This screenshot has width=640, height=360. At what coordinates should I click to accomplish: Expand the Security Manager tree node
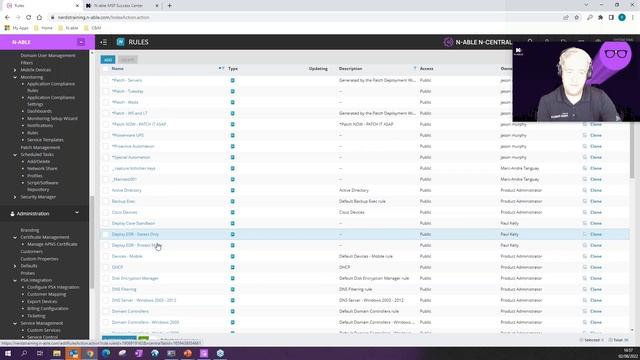(15, 197)
